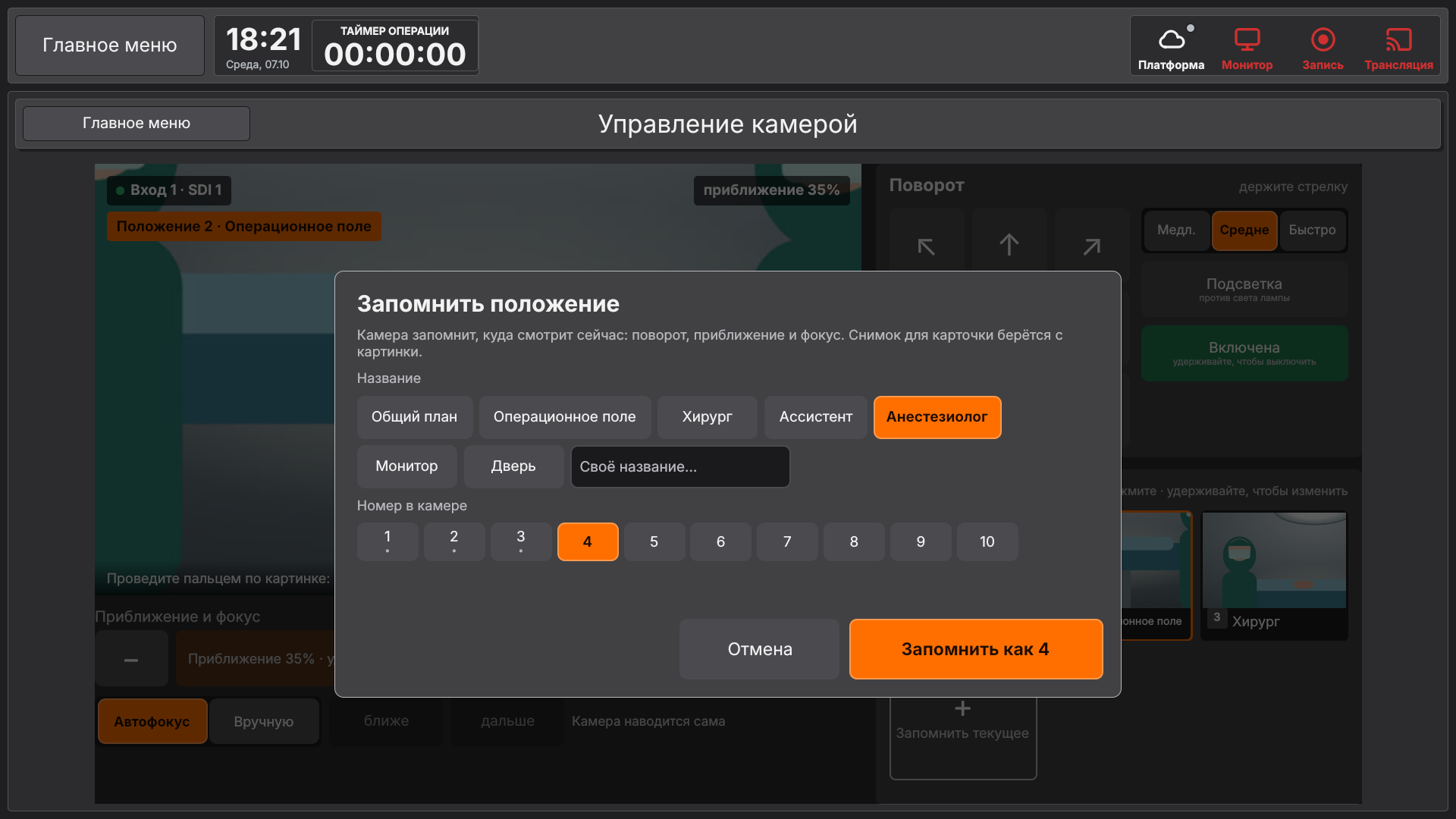
Task: Click Главное меню beside the page title
Action: point(136,123)
